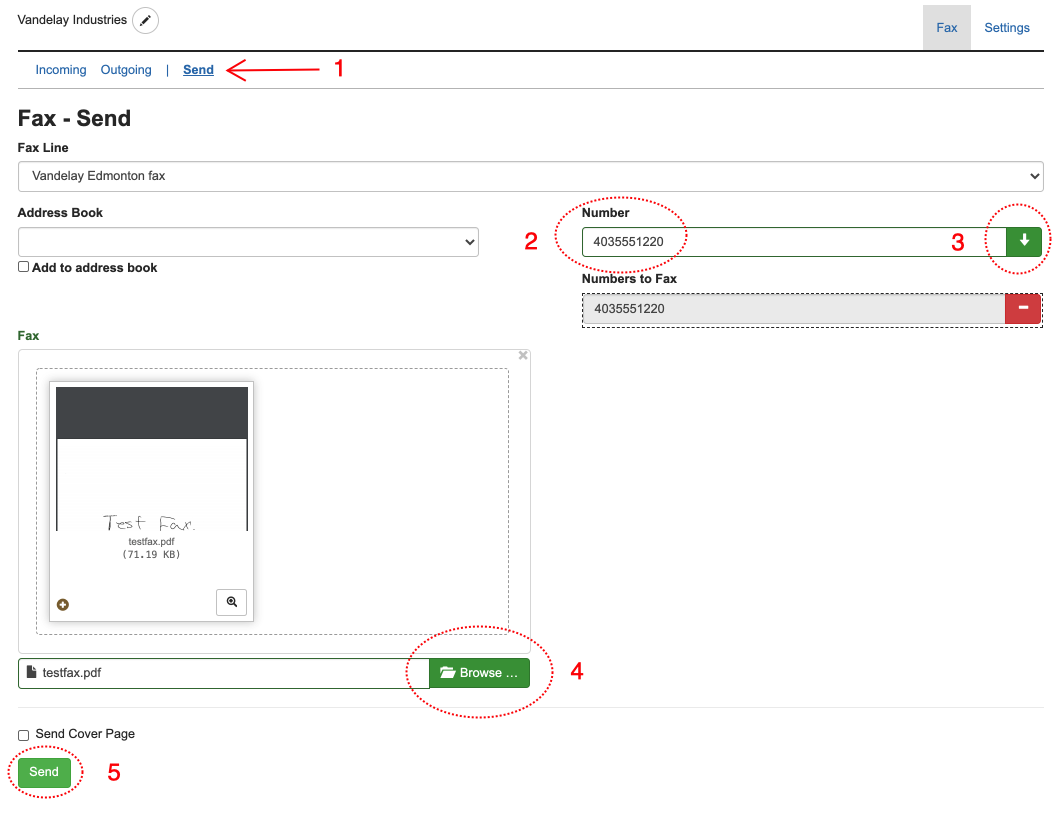The image size is (1059, 815).
Task: Click the plus icon on the testfax.pdf thumbnail
Action: (63, 604)
